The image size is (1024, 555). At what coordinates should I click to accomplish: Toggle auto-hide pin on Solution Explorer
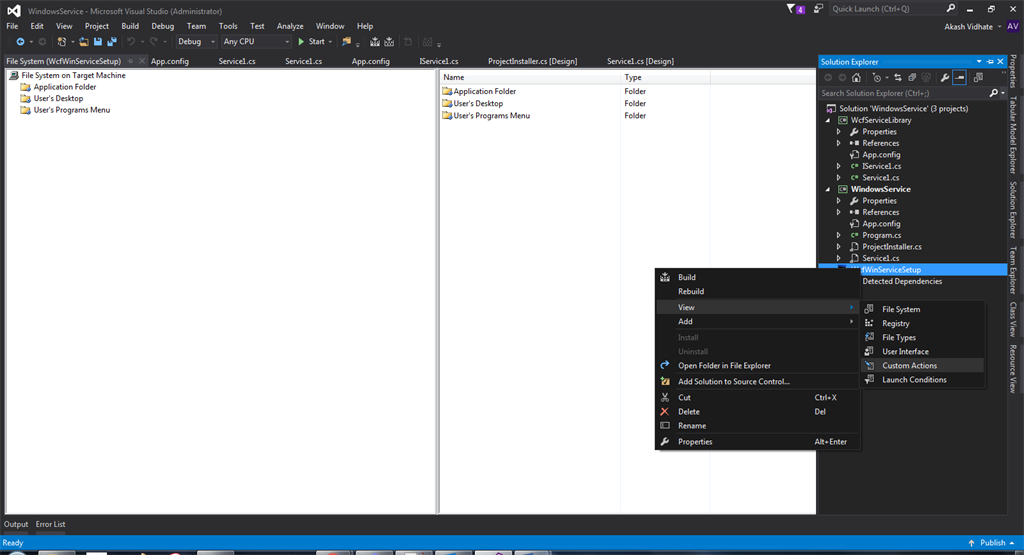coord(990,61)
